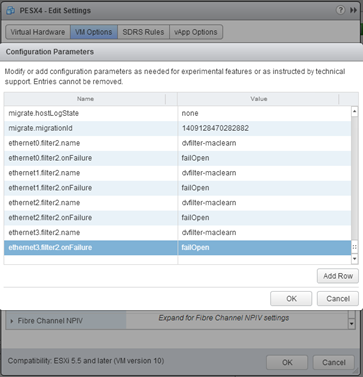The height and width of the screenshot is (377, 363).
Task: Expand the Fibre Channel NPIV section
Action: [12, 321]
